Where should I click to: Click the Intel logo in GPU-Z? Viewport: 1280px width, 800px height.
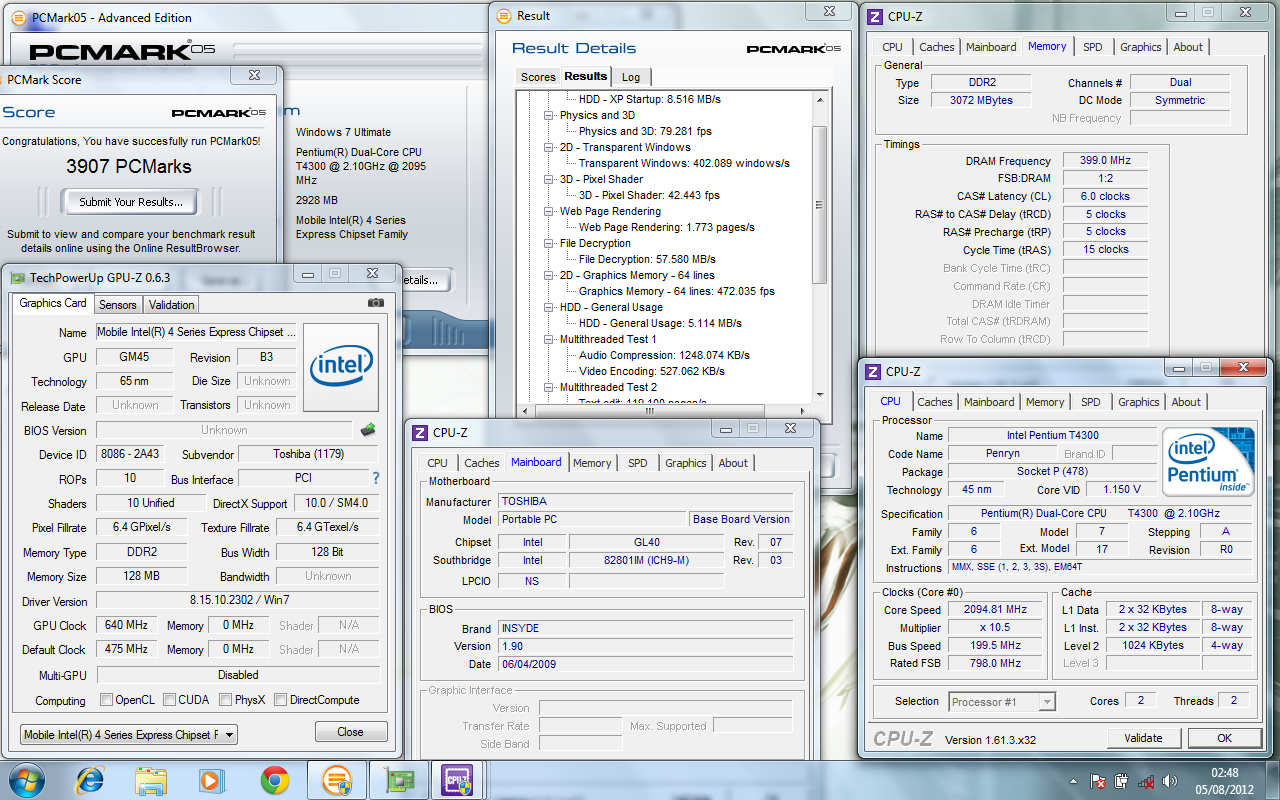[341, 367]
